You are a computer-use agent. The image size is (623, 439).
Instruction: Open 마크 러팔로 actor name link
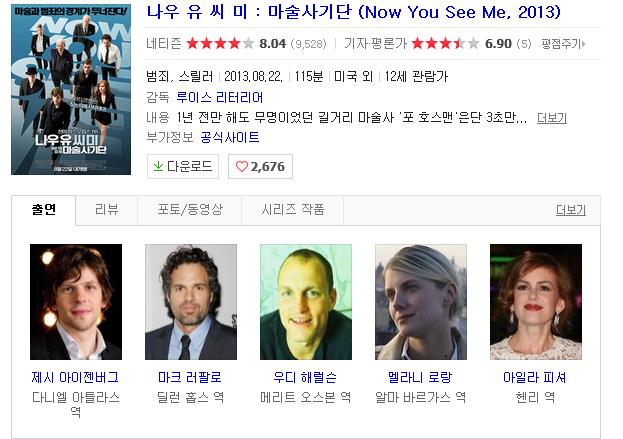pyautogui.click(x=190, y=377)
